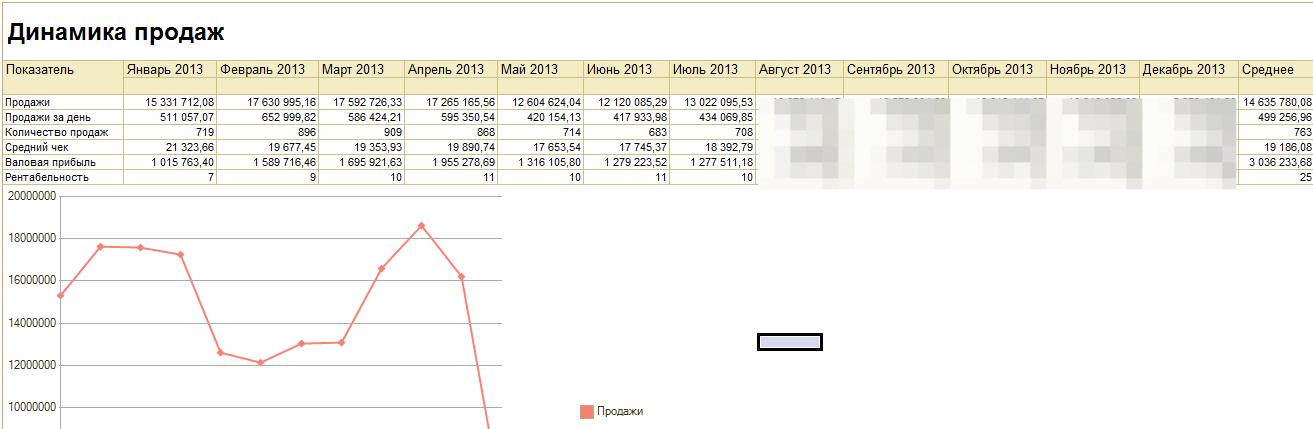Select the 'Январь 2013' column header
This screenshot has height=429, width=1313.
170,69
